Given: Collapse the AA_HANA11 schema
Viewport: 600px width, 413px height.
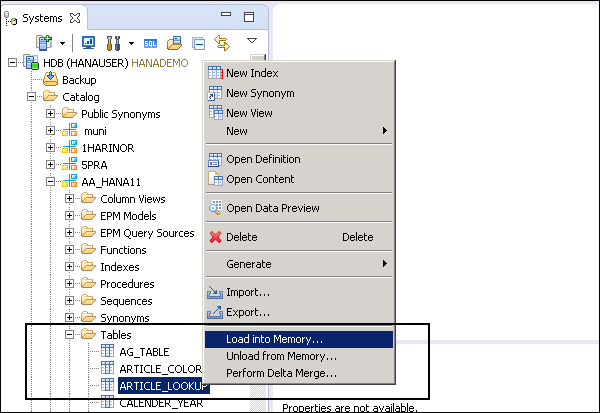Looking at the screenshot, I should pos(50,181).
